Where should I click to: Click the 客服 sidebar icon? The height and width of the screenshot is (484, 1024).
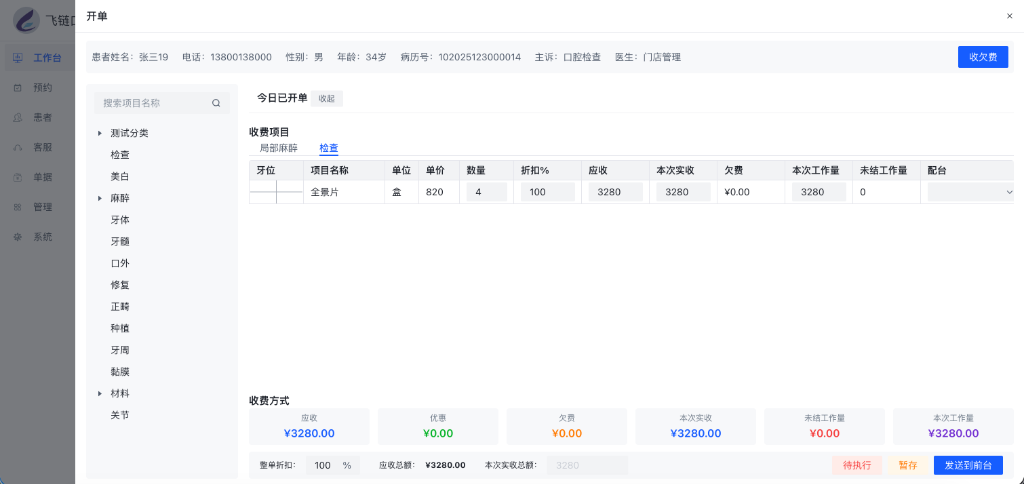pyautogui.click(x=18, y=148)
